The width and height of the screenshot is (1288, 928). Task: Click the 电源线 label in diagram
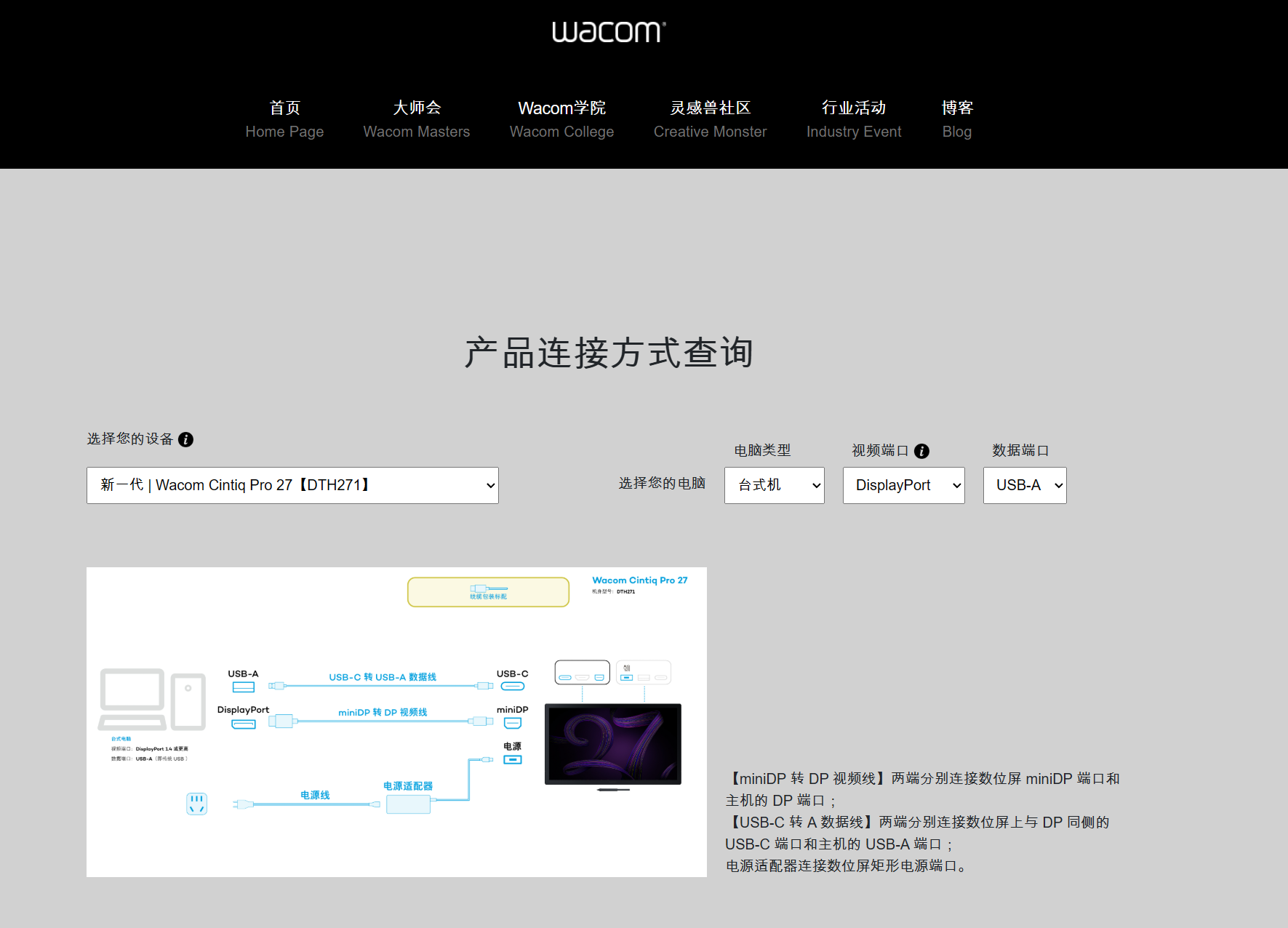point(315,795)
